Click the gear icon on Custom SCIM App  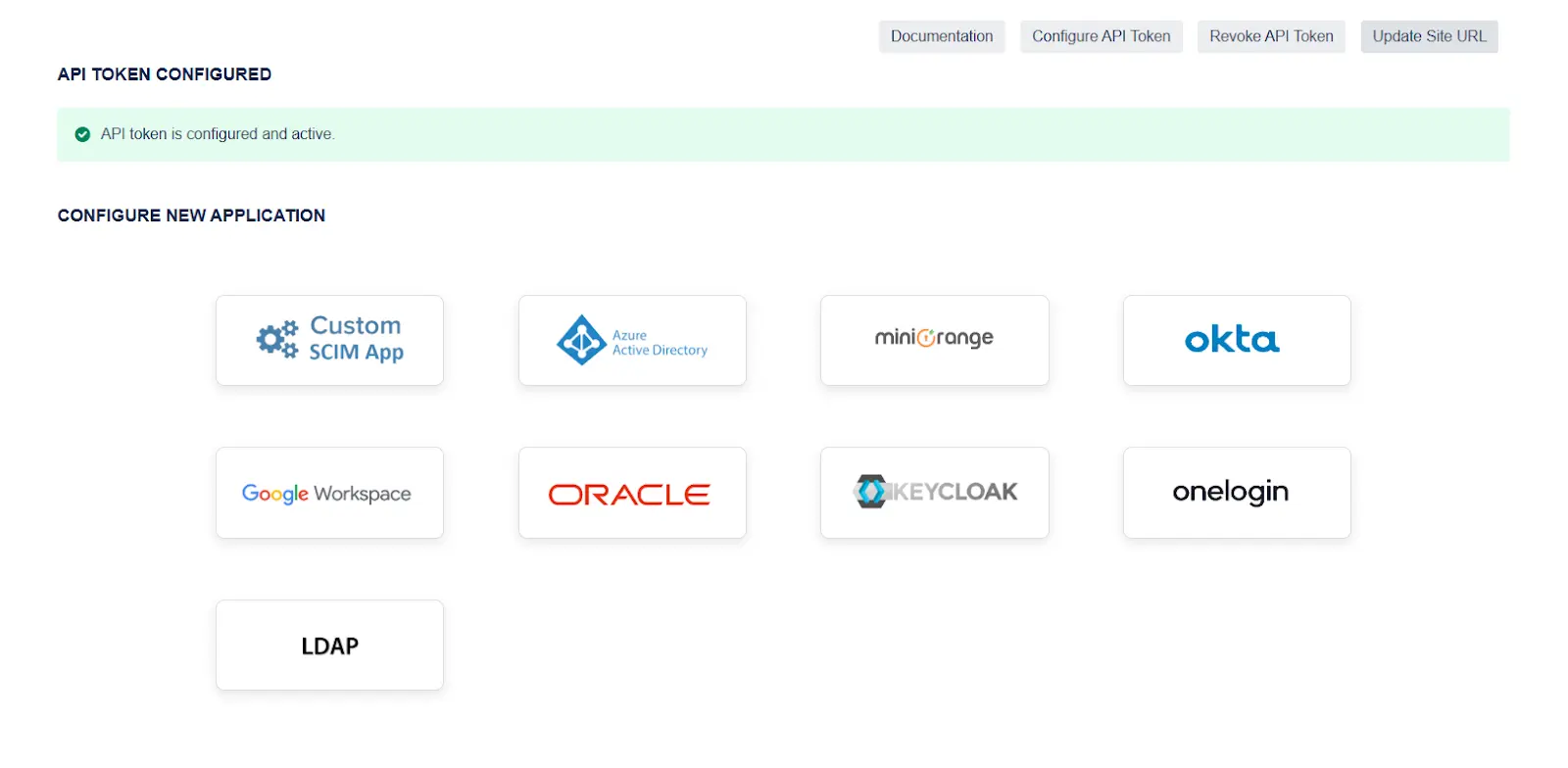276,339
